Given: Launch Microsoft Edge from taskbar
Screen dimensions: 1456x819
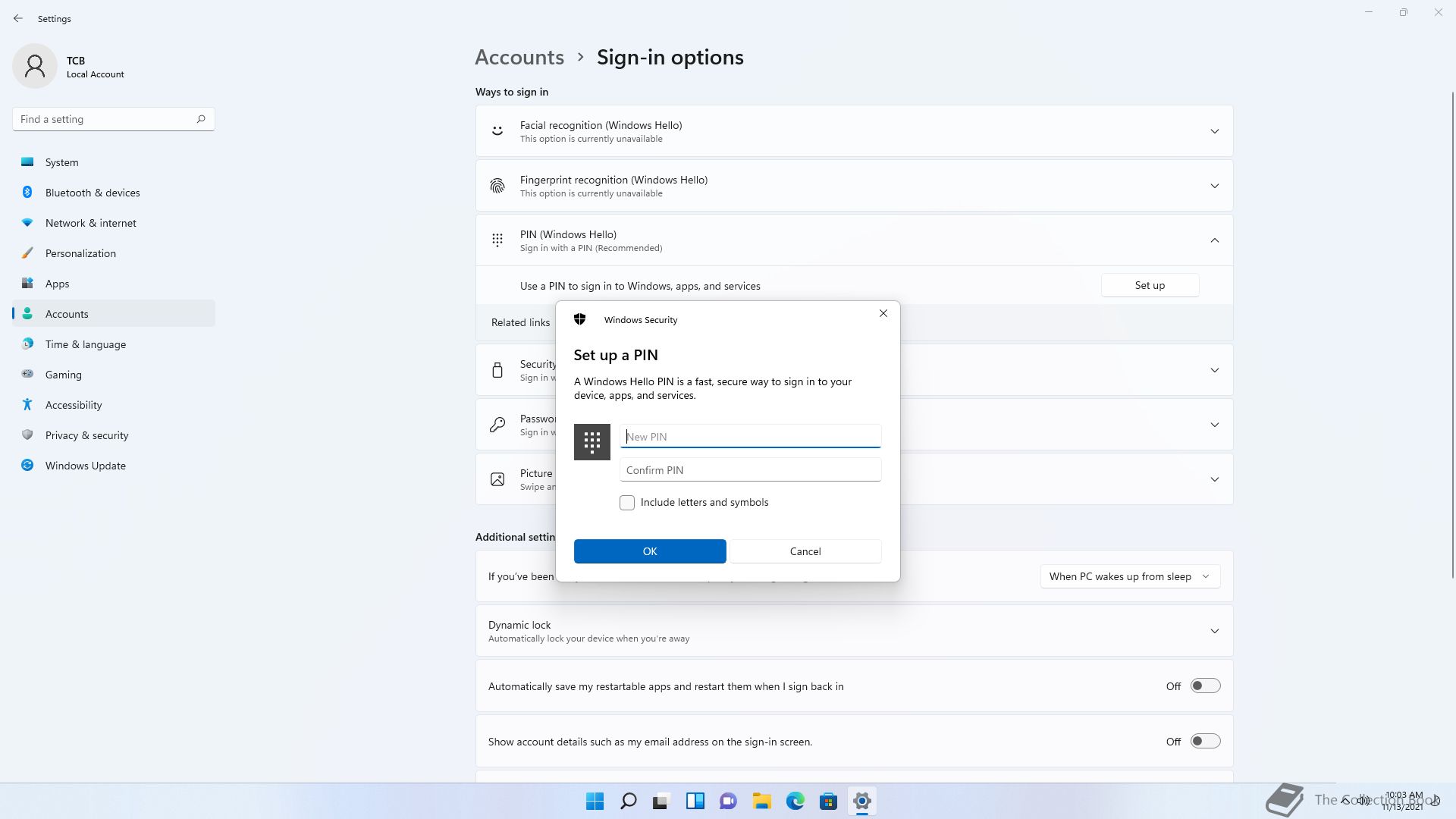Looking at the screenshot, I should [x=795, y=801].
